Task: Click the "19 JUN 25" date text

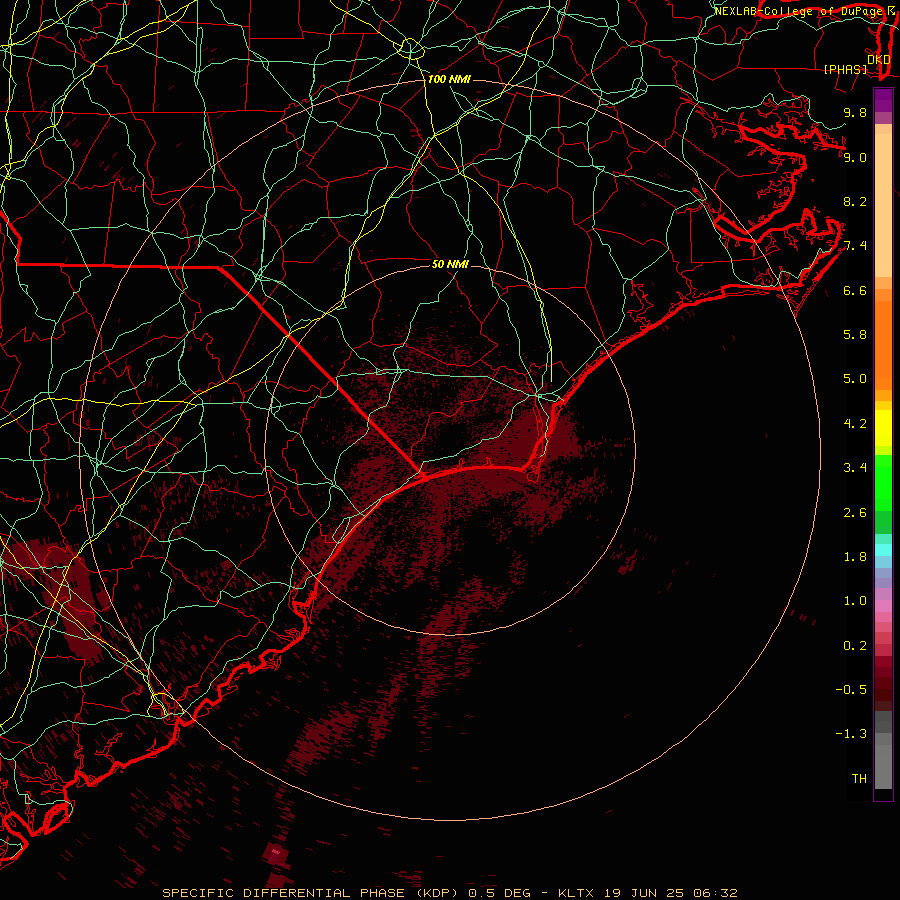Action: pyautogui.click(x=645, y=893)
